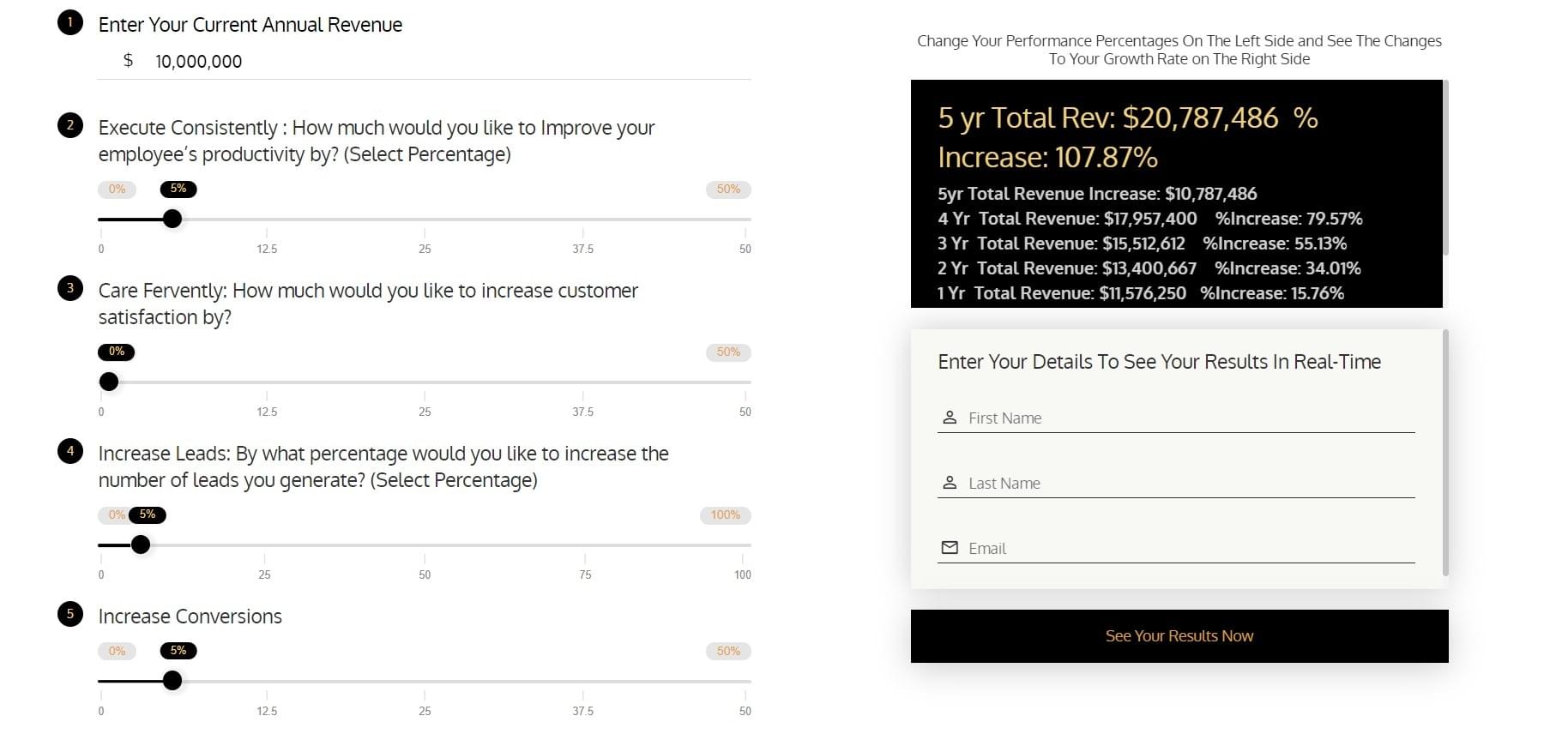This screenshot has width=1568, height=734.
Task: Click the person icon beside First Name
Action: (x=950, y=418)
